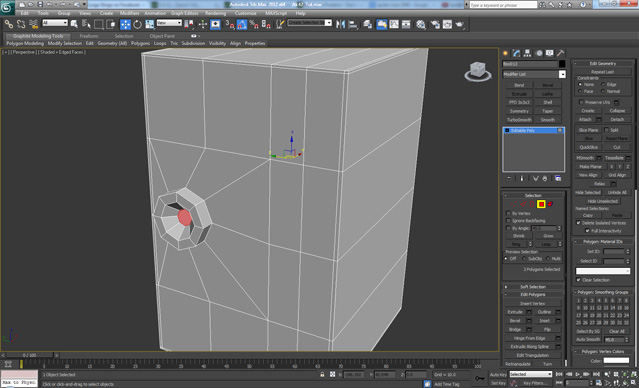
Task: Open the Material Editor icon
Action: [421, 24]
